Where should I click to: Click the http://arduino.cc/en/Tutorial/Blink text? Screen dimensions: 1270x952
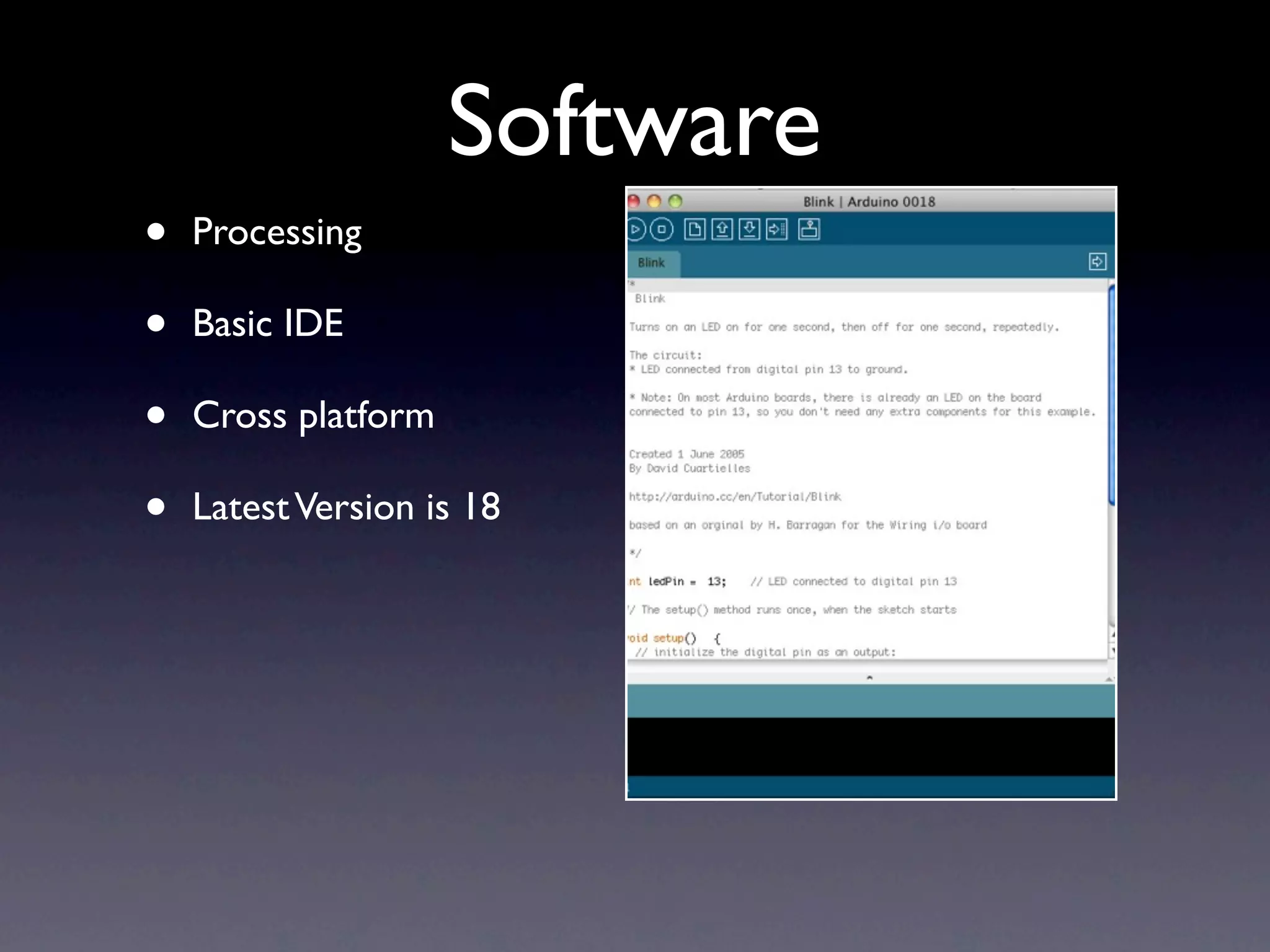[x=735, y=496]
